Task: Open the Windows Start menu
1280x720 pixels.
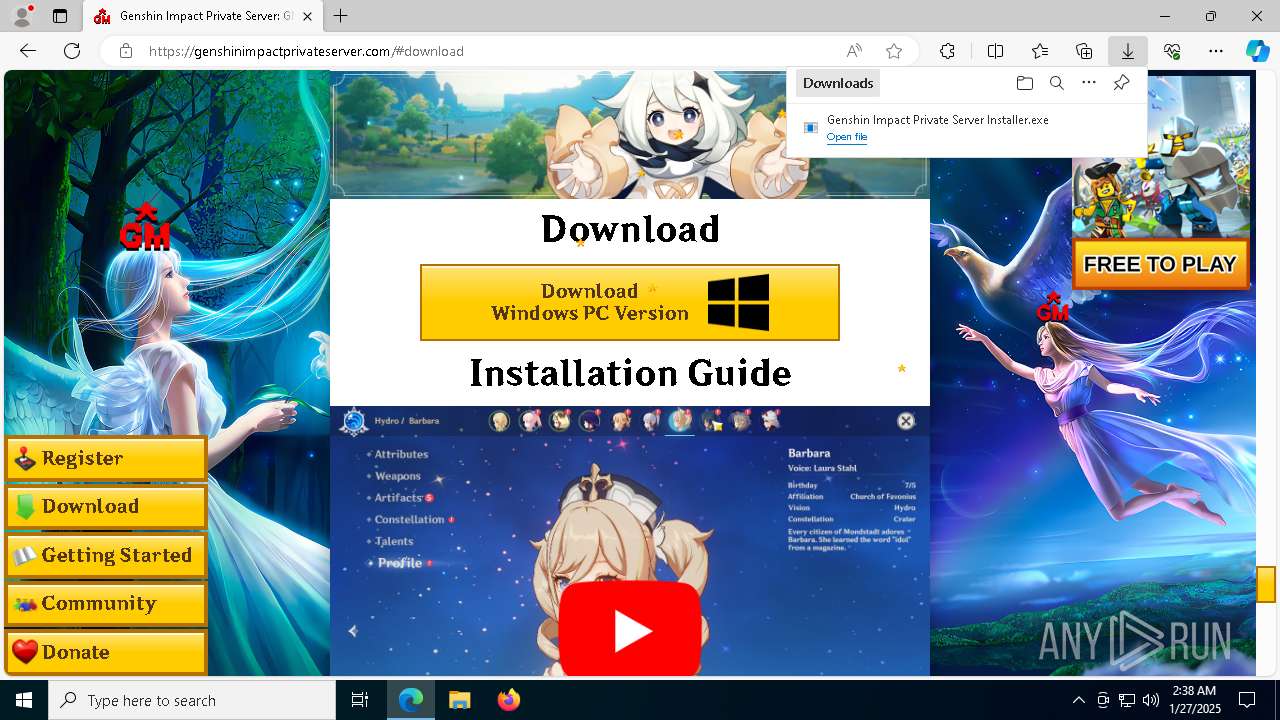Action: pyautogui.click(x=24, y=700)
